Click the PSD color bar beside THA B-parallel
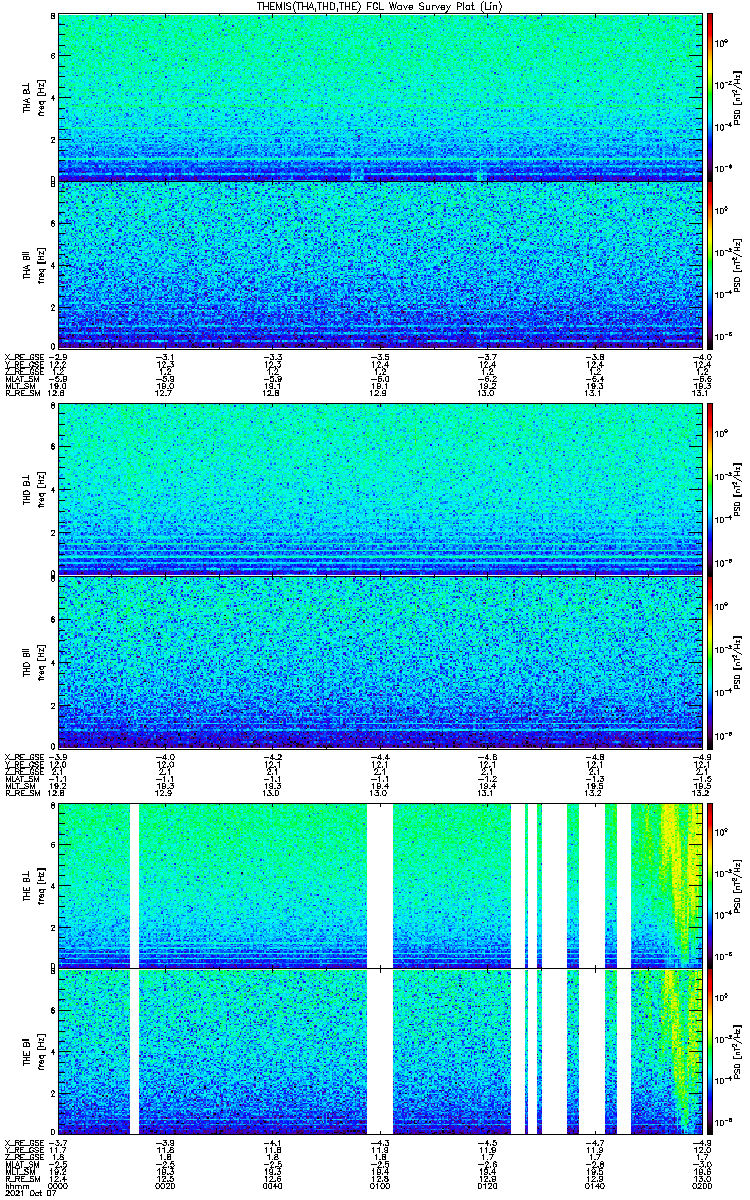The height and width of the screenshot is (1200, 750). [710, 264]
